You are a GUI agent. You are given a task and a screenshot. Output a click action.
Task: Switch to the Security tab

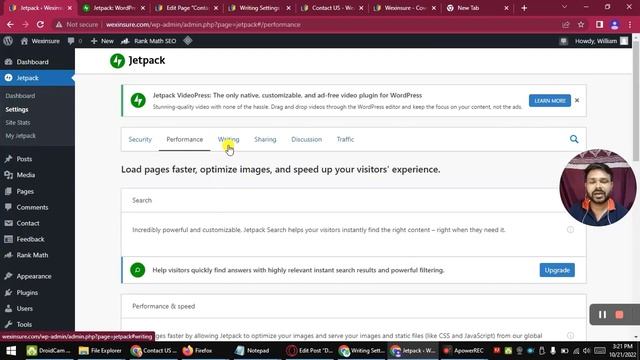(140, 140)
